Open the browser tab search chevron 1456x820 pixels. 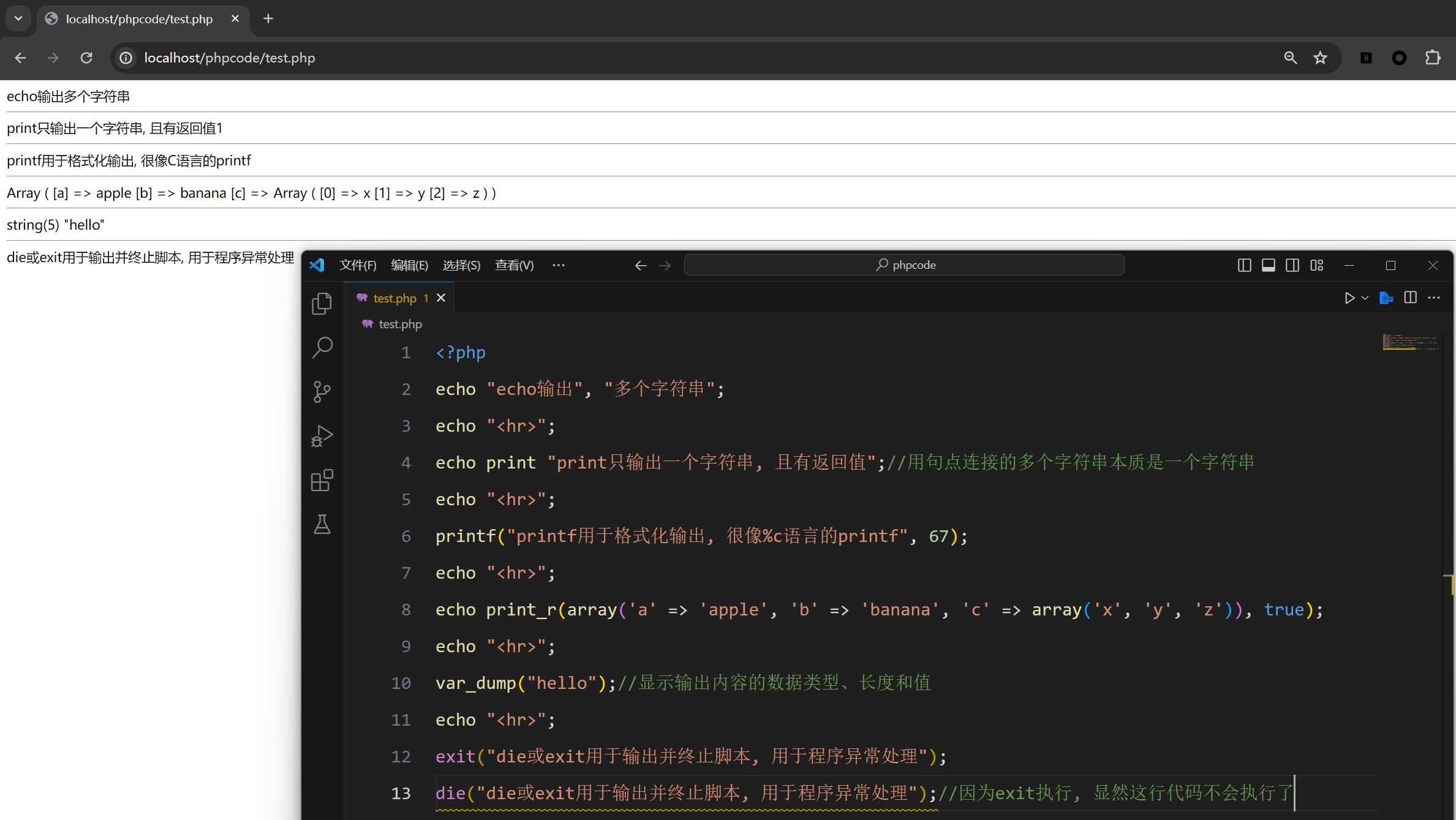point(18,18)
